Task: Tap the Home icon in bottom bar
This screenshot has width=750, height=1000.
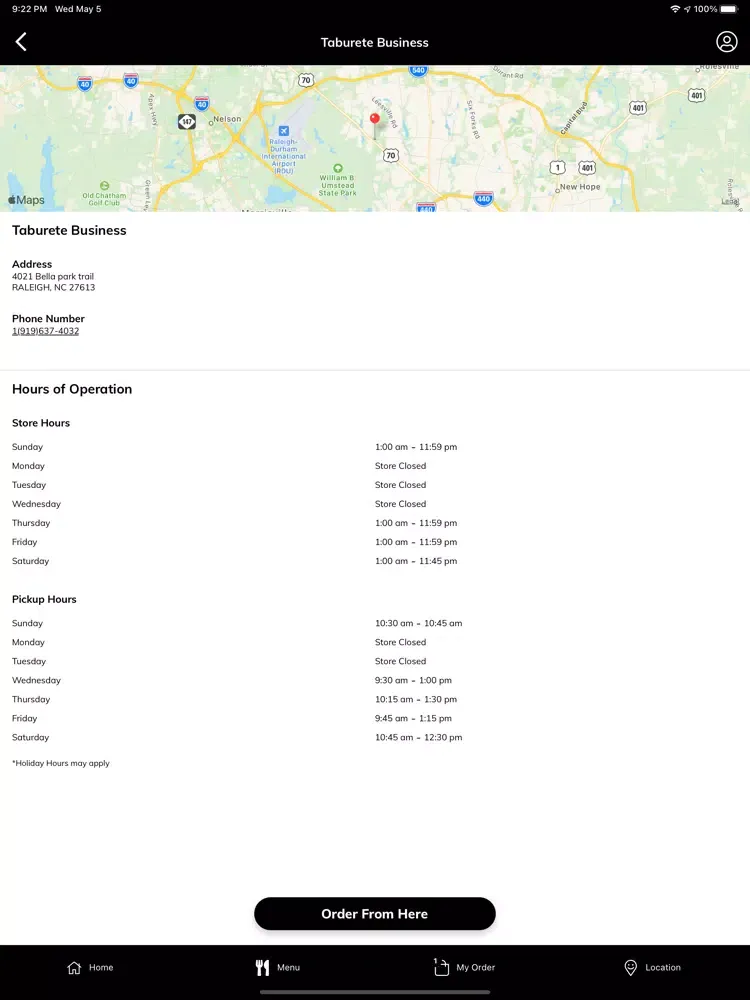Action: tap(74, 967)
